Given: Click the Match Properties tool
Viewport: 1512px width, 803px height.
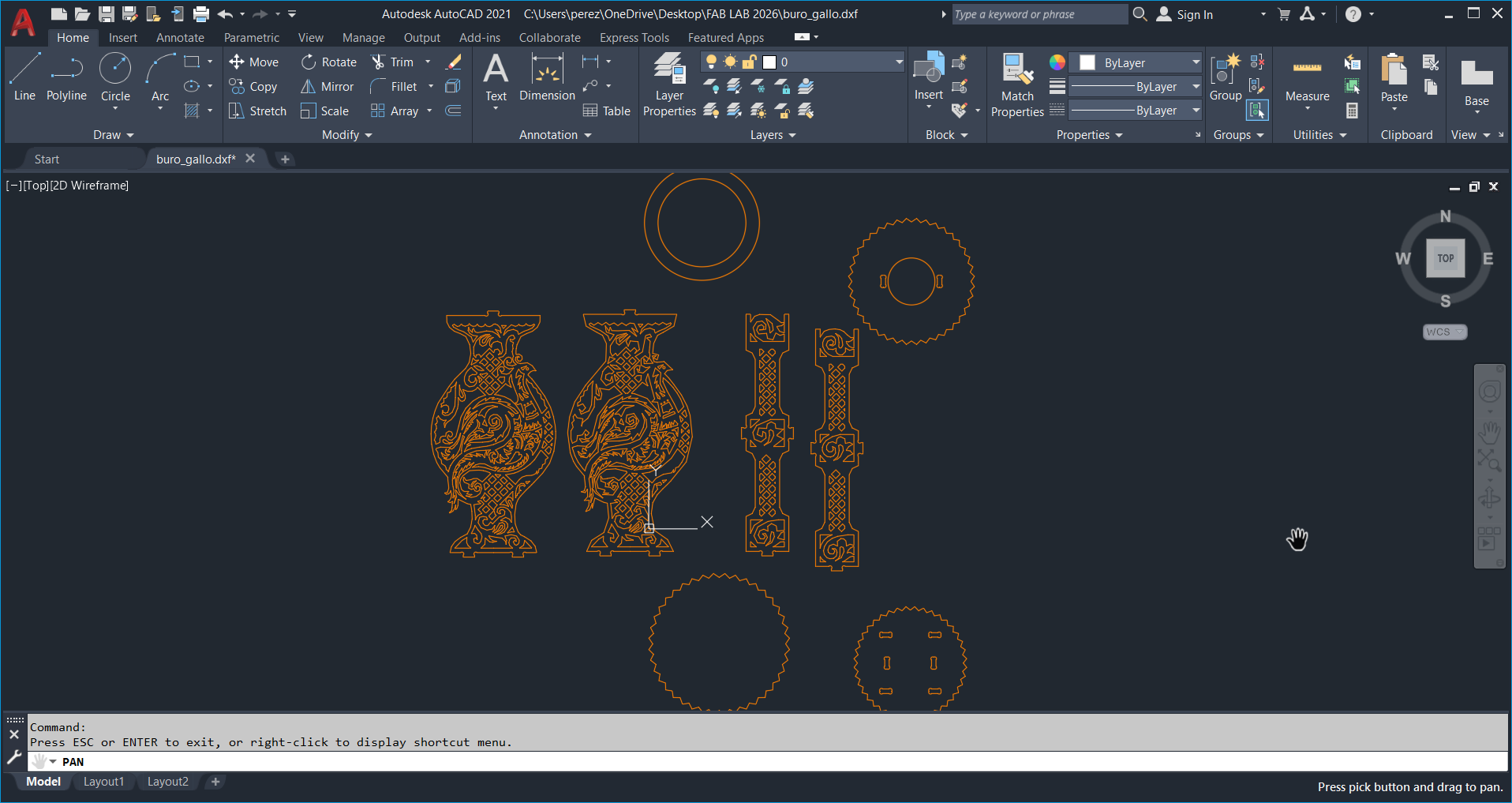Looking at the screenshot, I should tap(1016, 81).
